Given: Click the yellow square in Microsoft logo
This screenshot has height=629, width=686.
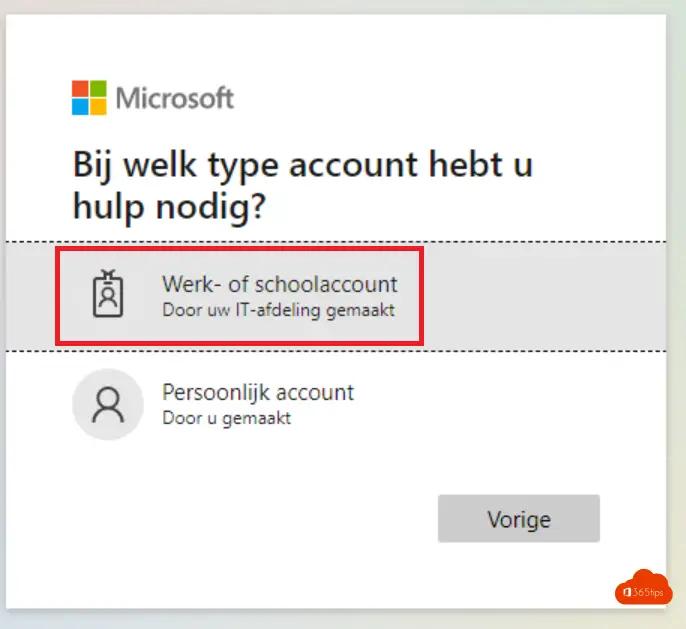Looking at the screenshot, I should coord(98,107).
